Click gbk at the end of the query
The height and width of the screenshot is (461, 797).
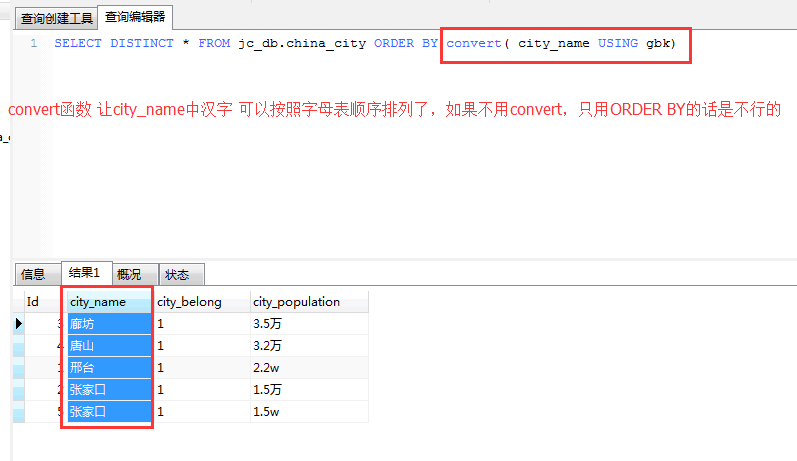pos(658,44)
